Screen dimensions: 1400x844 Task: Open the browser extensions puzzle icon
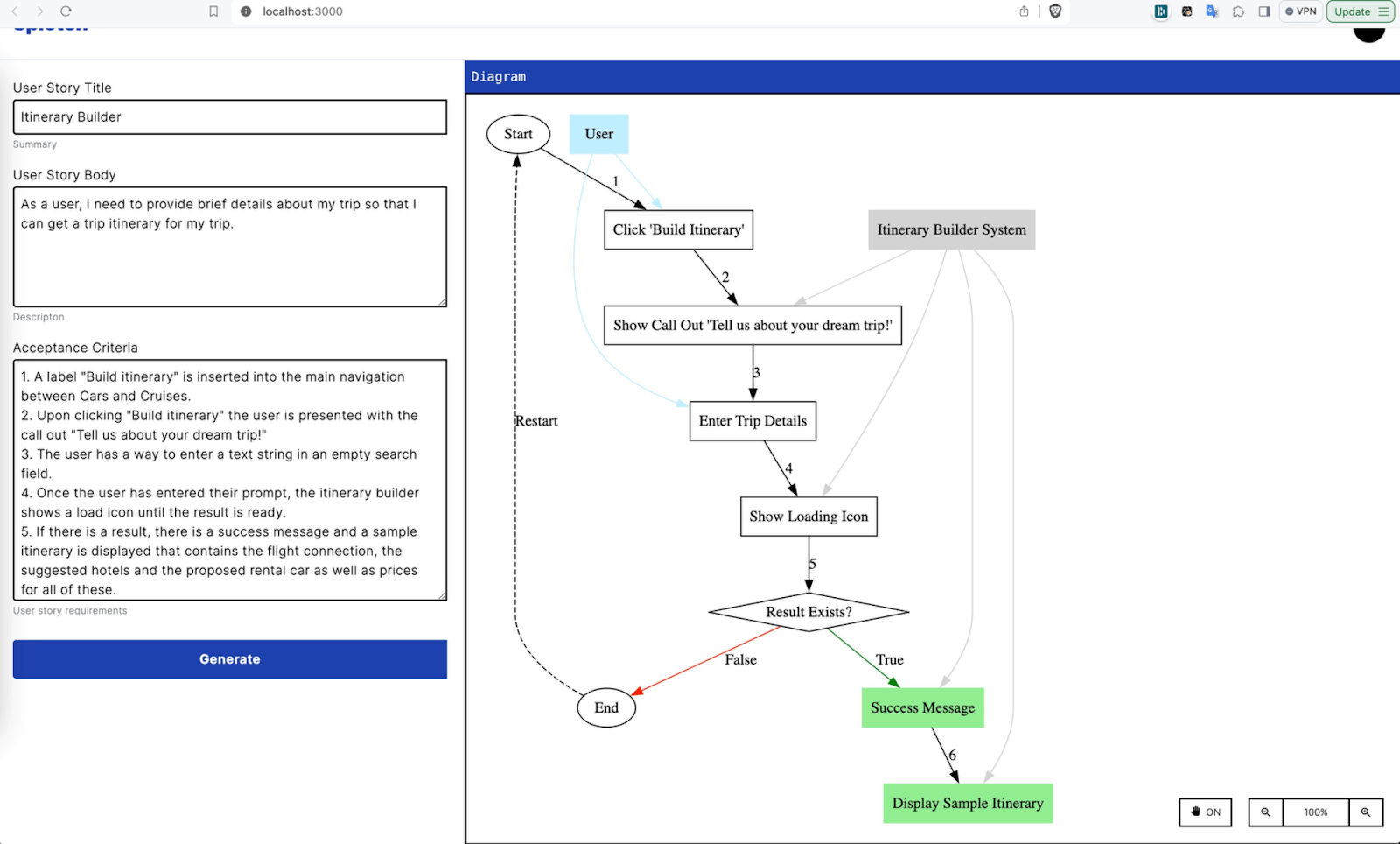pyautogui.click(x=1238, y=11)
